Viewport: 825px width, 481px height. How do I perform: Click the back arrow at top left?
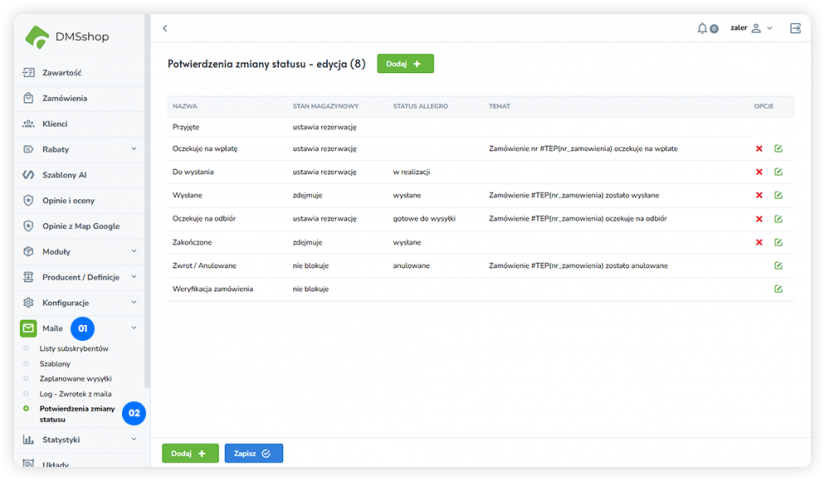(x=165, y=28)
